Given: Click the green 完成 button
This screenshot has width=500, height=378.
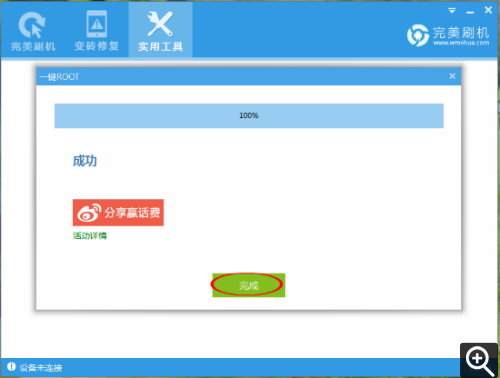Looking at the screenshot, I should coord(249,285).
